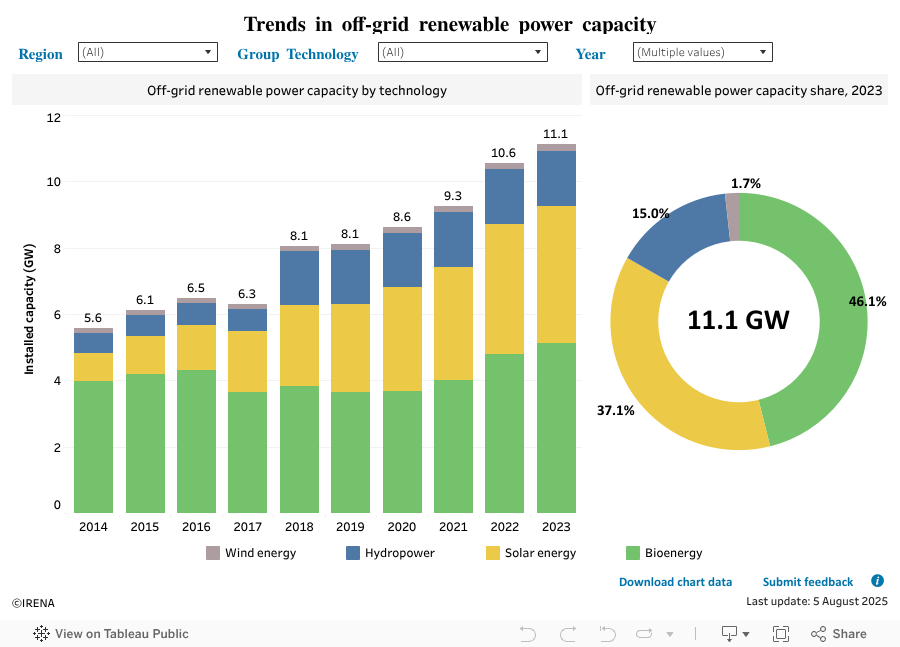Screen dimensions: 900x647
Task: Click the Redo arrow icon
Action: coord(568,634)
